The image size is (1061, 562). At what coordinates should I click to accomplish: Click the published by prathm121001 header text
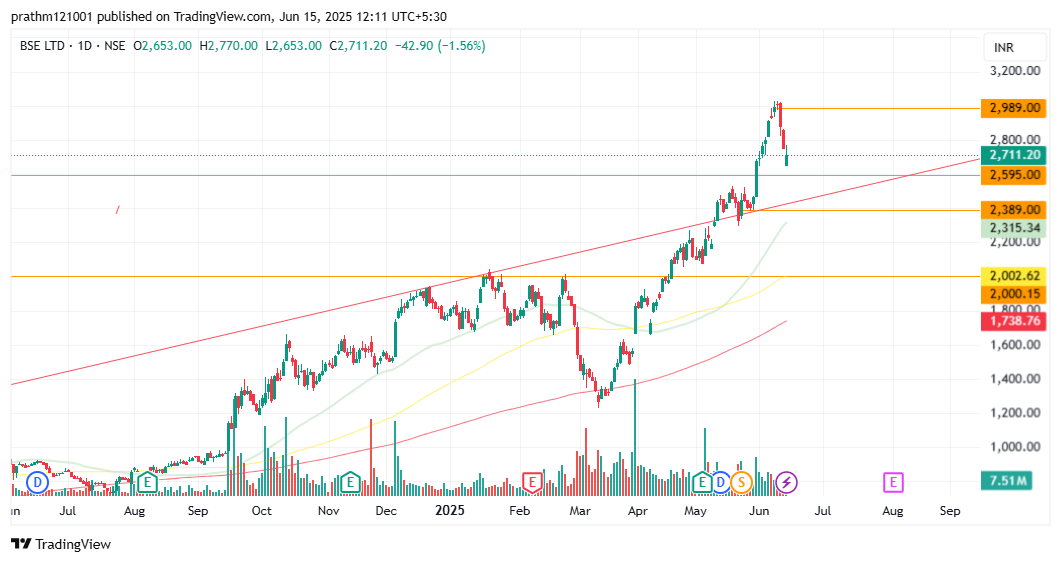(x=229, y=16)
